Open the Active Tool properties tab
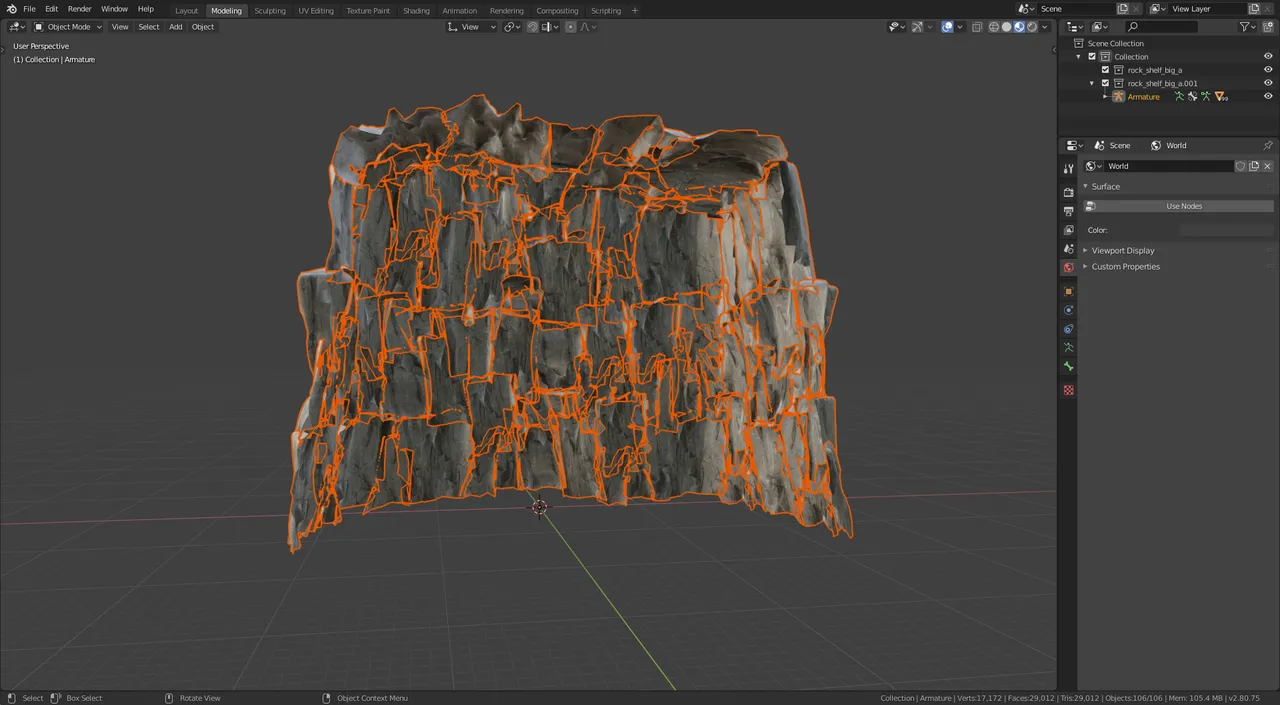This screenshot has height=705, width=1280. point(1068,169)
